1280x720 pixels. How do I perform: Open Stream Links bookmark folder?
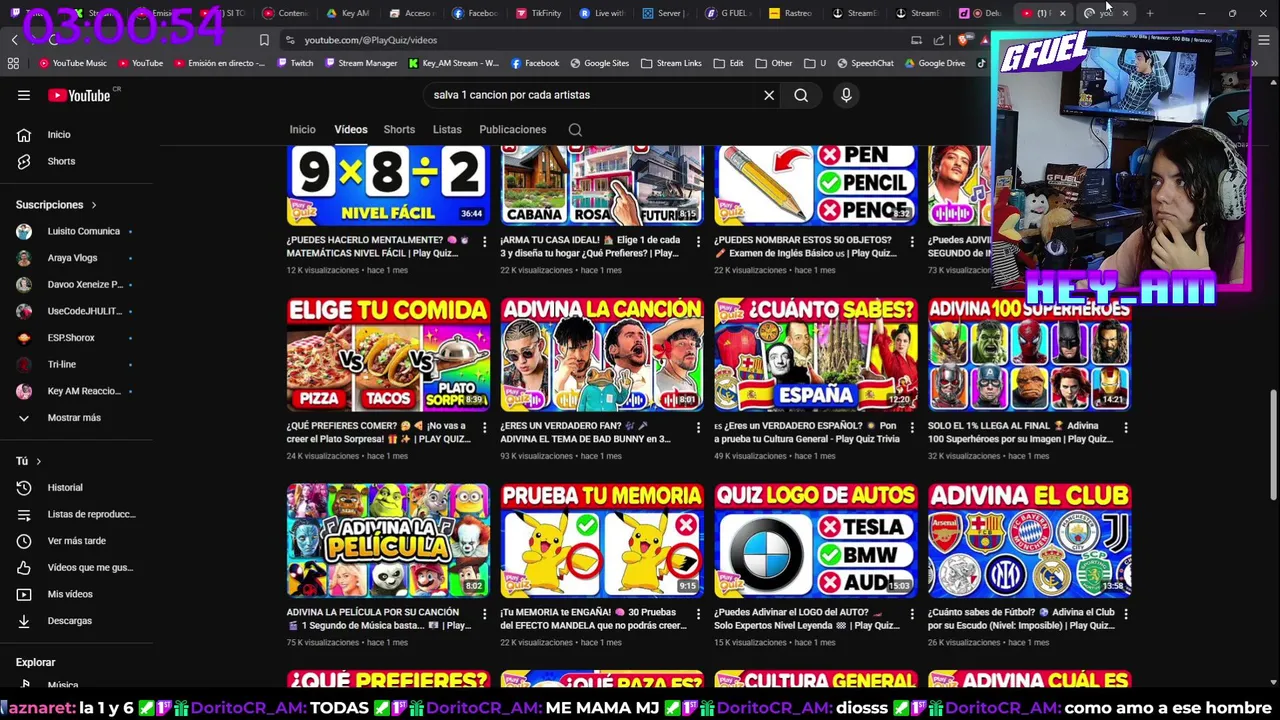(671, 63)
